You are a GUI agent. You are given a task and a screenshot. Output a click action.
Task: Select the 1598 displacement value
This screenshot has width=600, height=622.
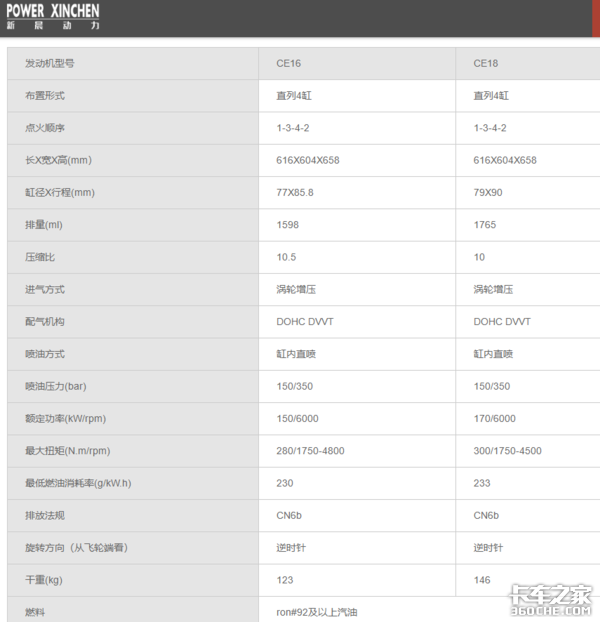coord(288,225)
